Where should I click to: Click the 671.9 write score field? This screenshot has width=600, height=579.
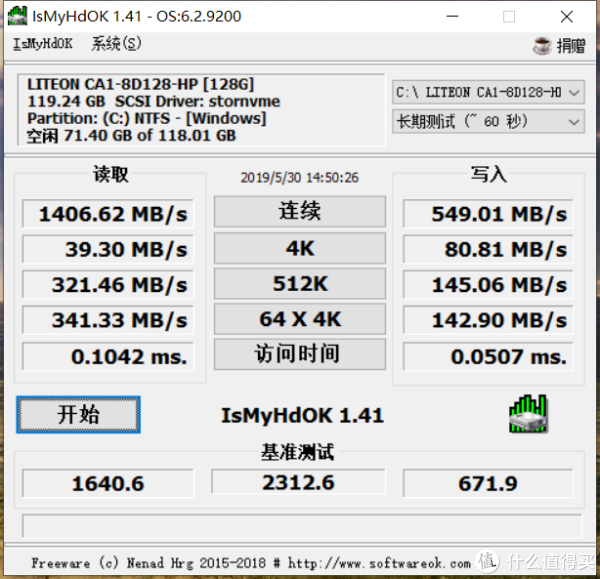coord(488,483)
